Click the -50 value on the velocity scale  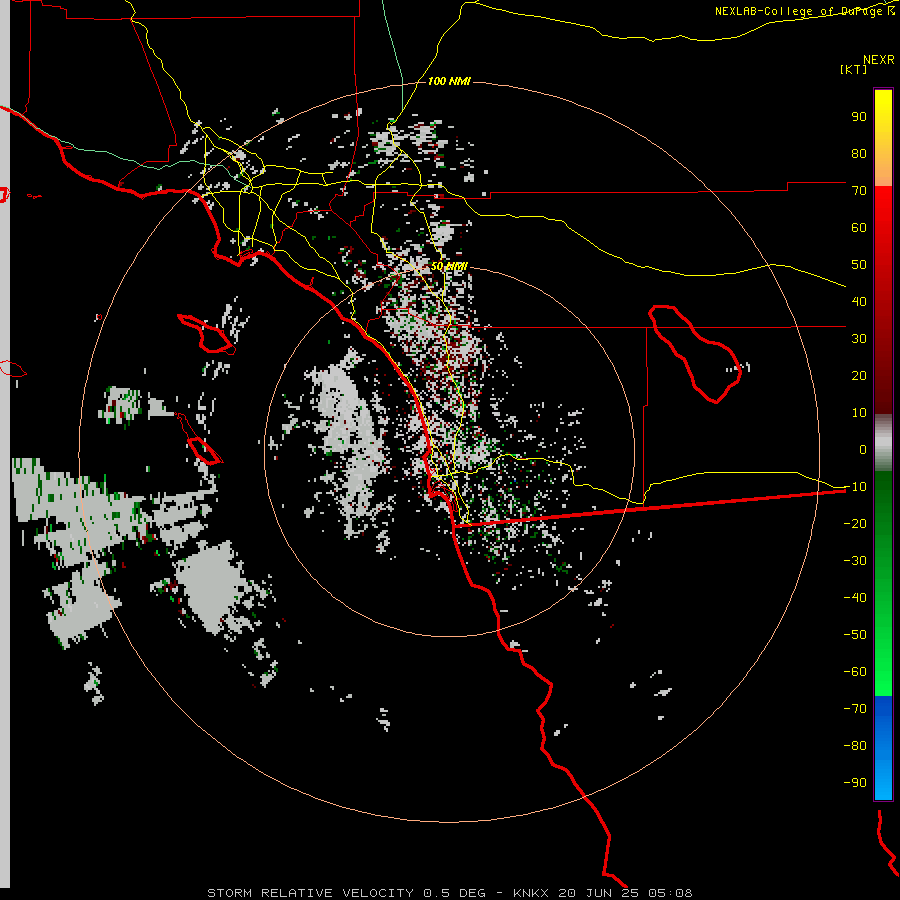tap(855, 635)
